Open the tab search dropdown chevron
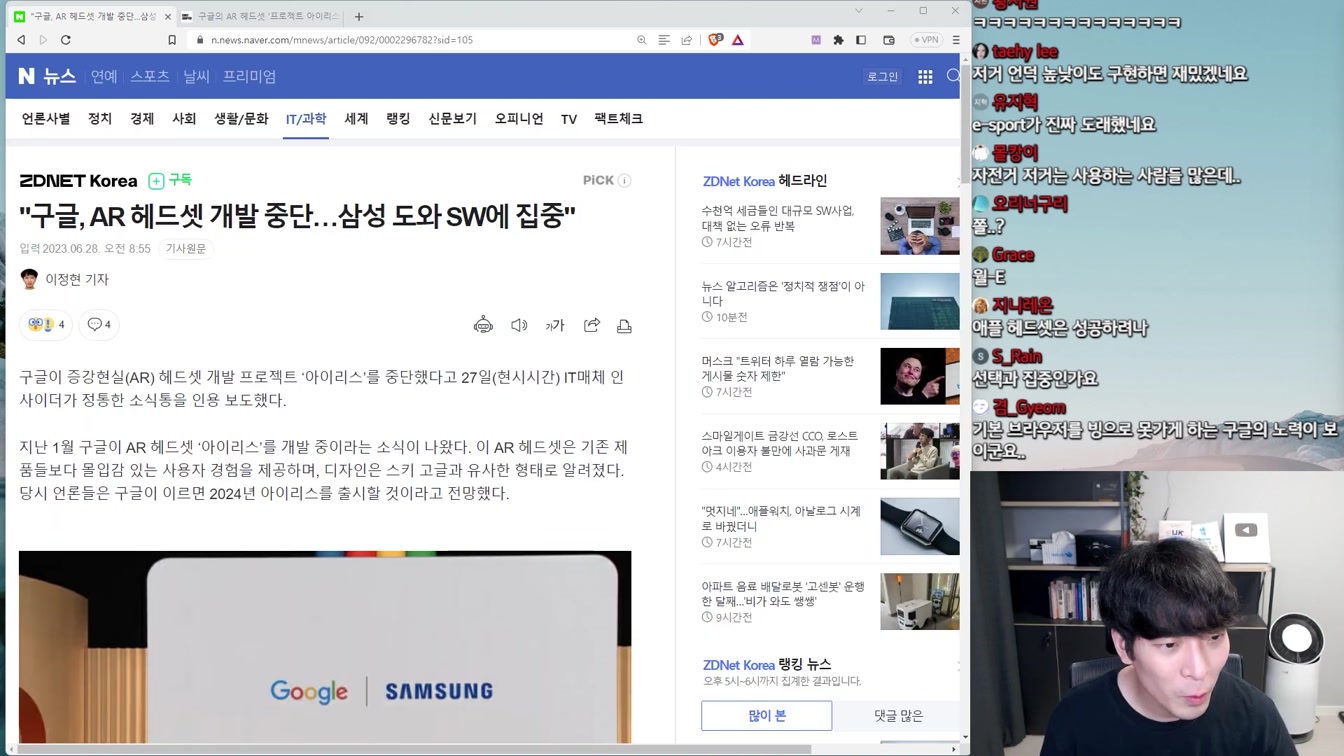 click(x=858, y=11)
